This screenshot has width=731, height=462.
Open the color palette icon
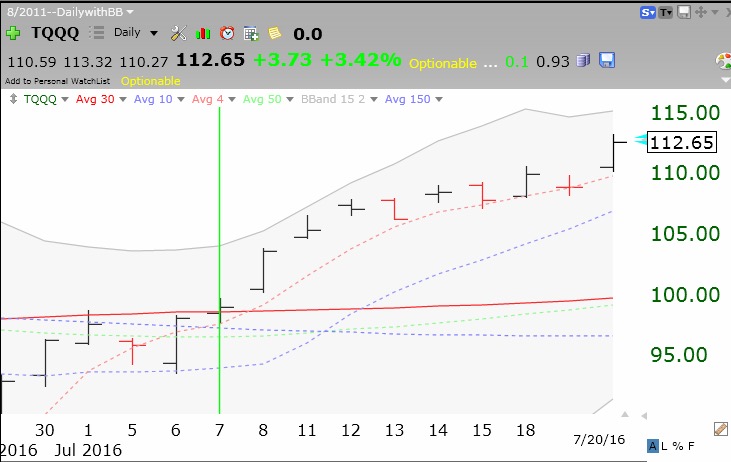[x=723, y=61]
